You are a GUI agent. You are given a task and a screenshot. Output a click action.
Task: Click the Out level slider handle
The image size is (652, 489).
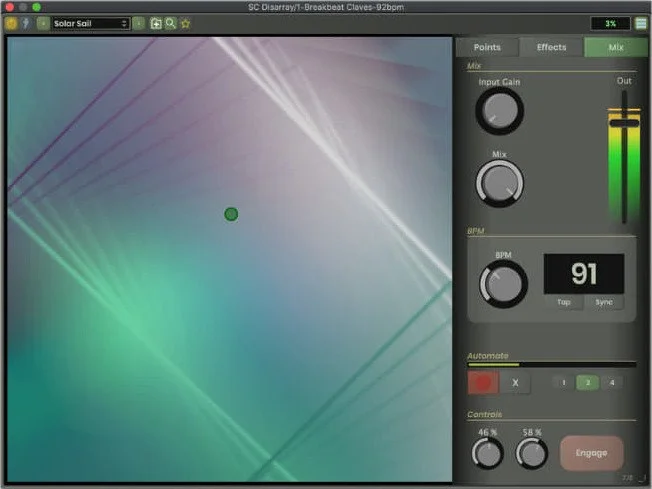coord(623,122)
